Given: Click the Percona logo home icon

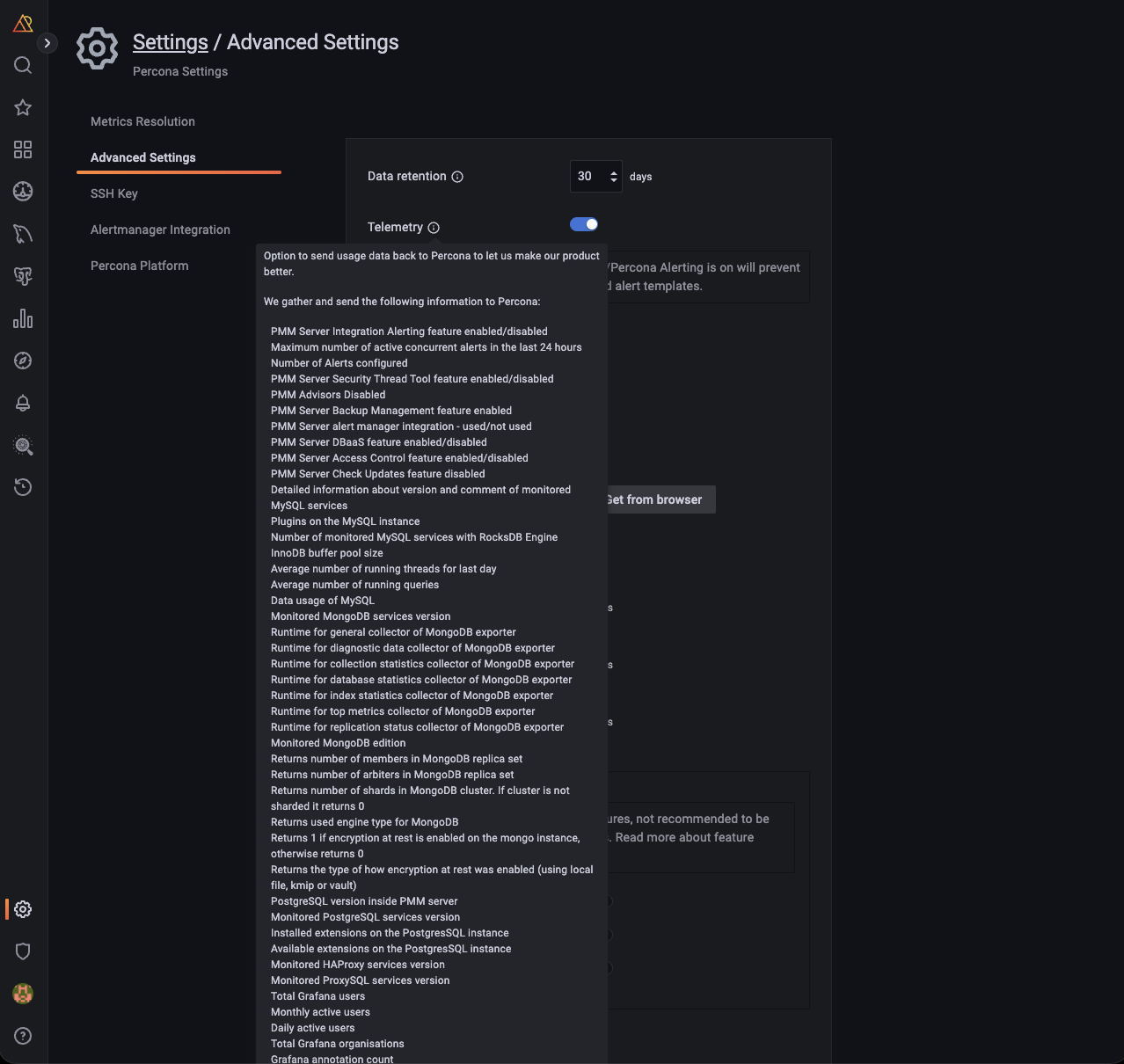Looking at the screenshot, I should tap(23, 24).
